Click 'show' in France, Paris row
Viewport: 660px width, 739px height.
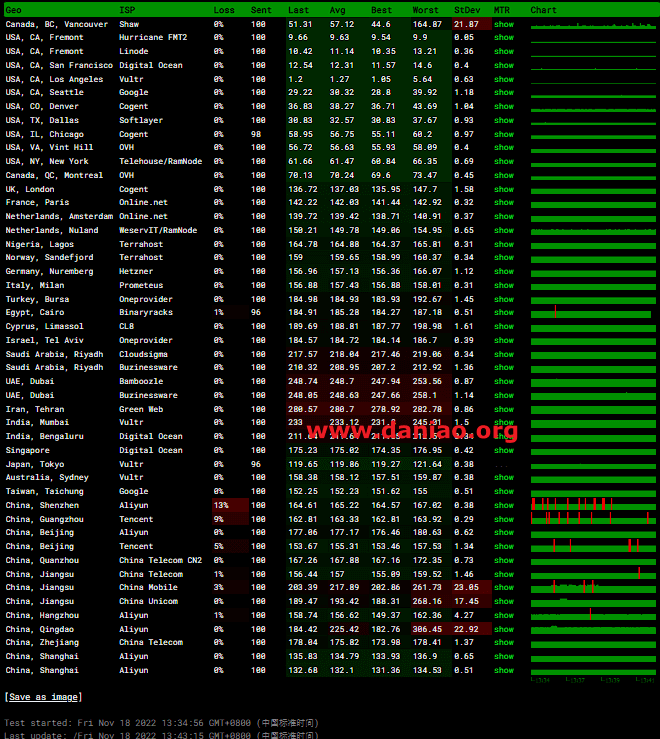503,203
